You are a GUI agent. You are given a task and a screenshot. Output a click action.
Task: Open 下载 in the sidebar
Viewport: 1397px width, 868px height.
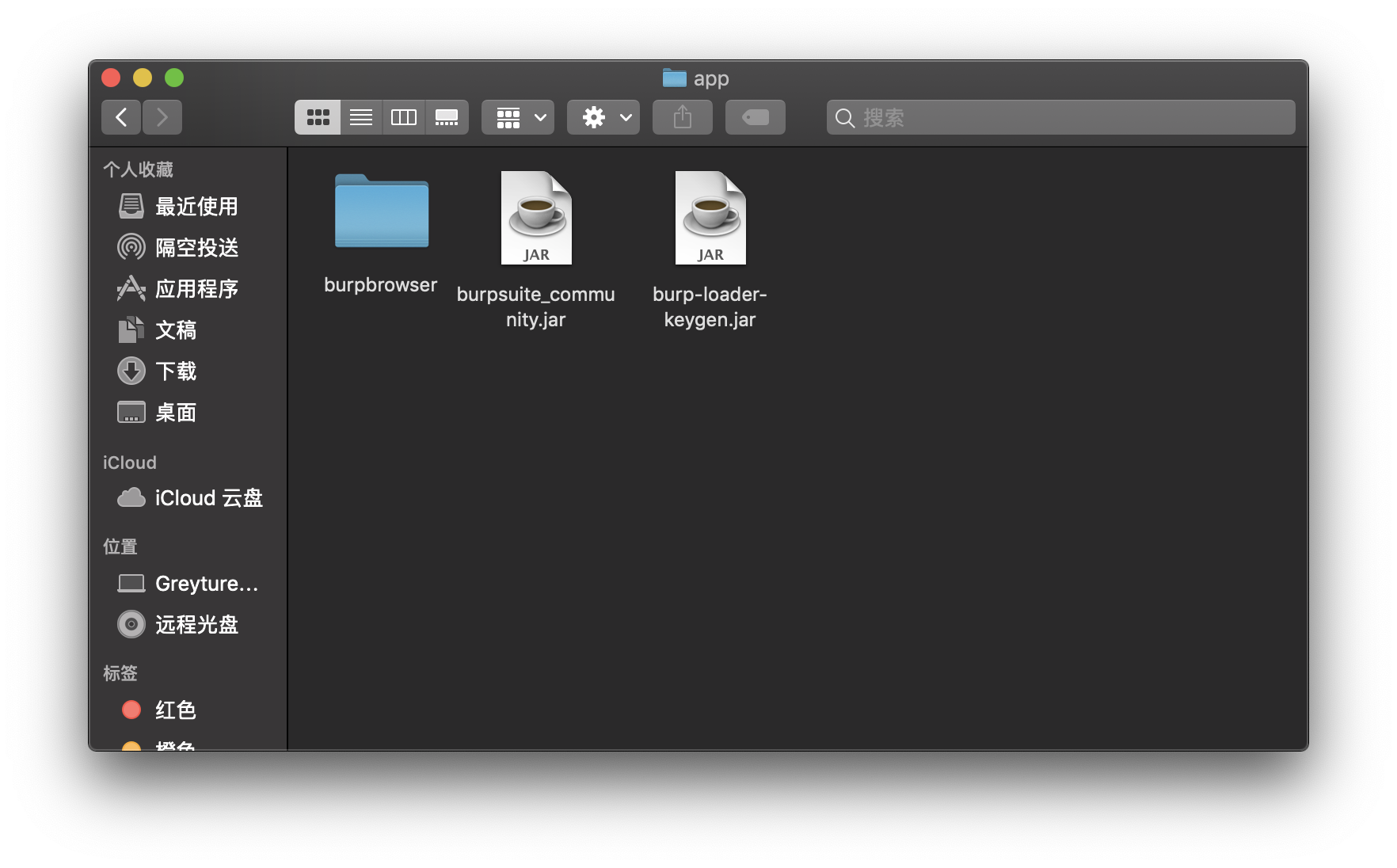(x=188, y=371)
